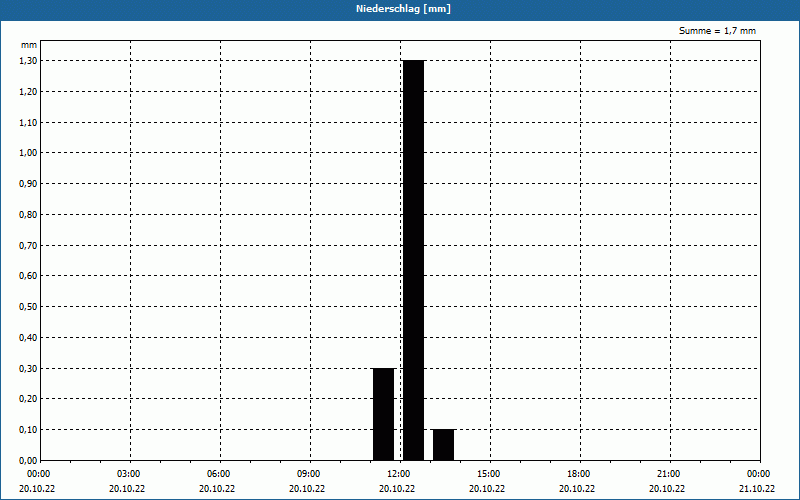This screenshot has width=800, height=500.
Task: Click the 1,00 y-axis label
Action: 28,153
